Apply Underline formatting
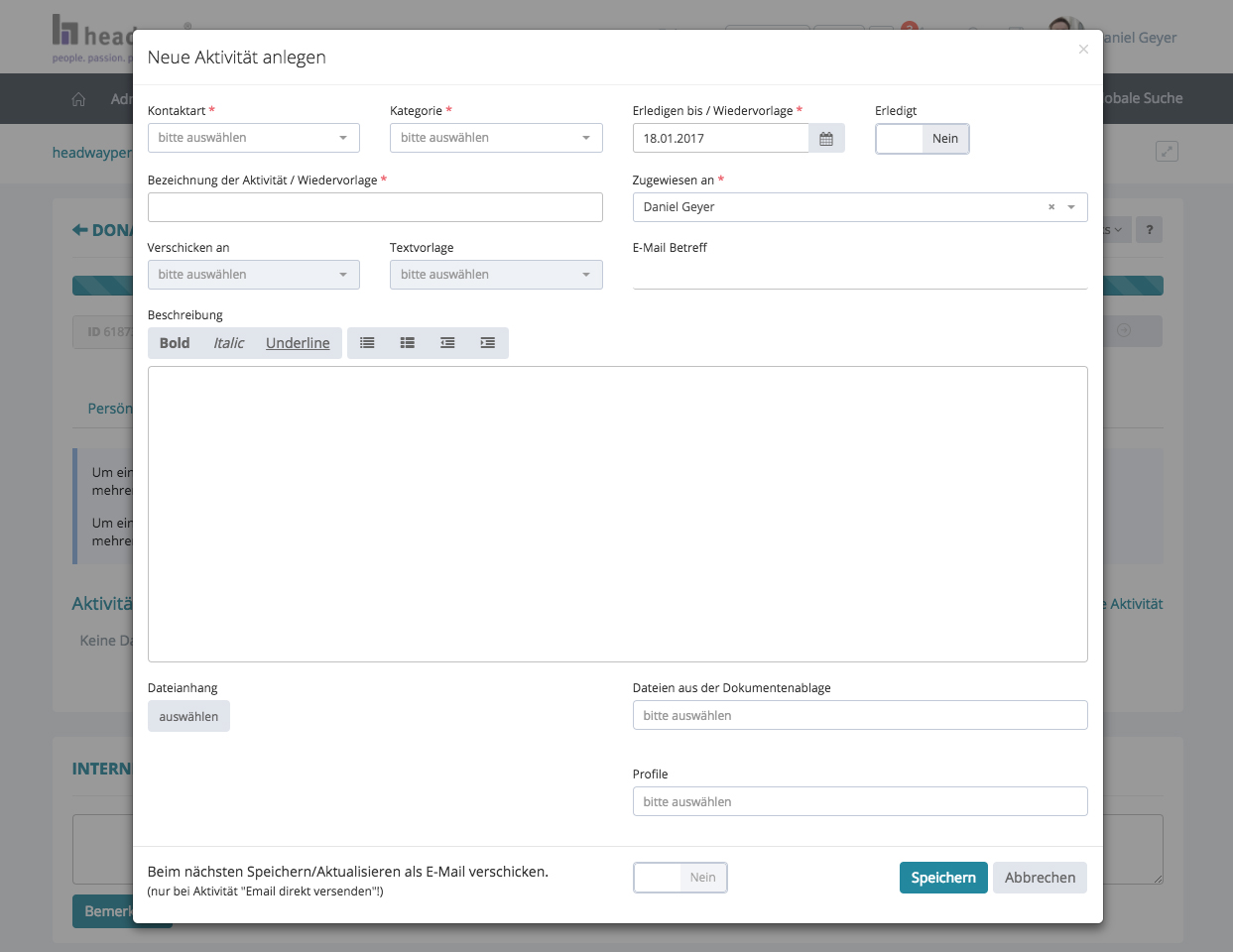Screen dimensions: 1233x952 (298, 343)
